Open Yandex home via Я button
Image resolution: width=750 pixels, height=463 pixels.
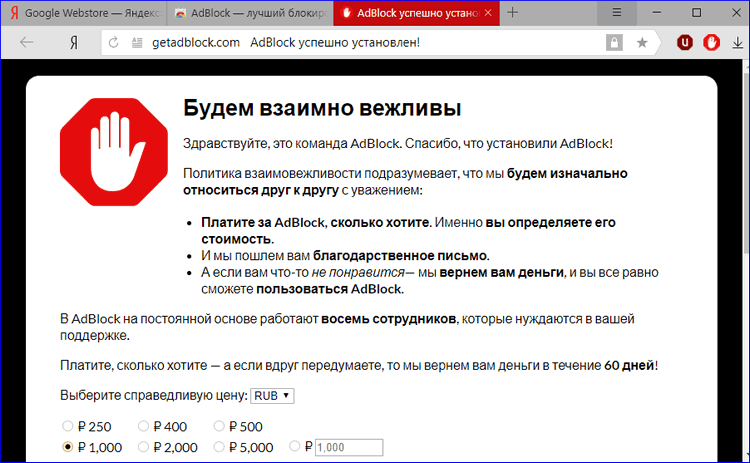[74, 43]
